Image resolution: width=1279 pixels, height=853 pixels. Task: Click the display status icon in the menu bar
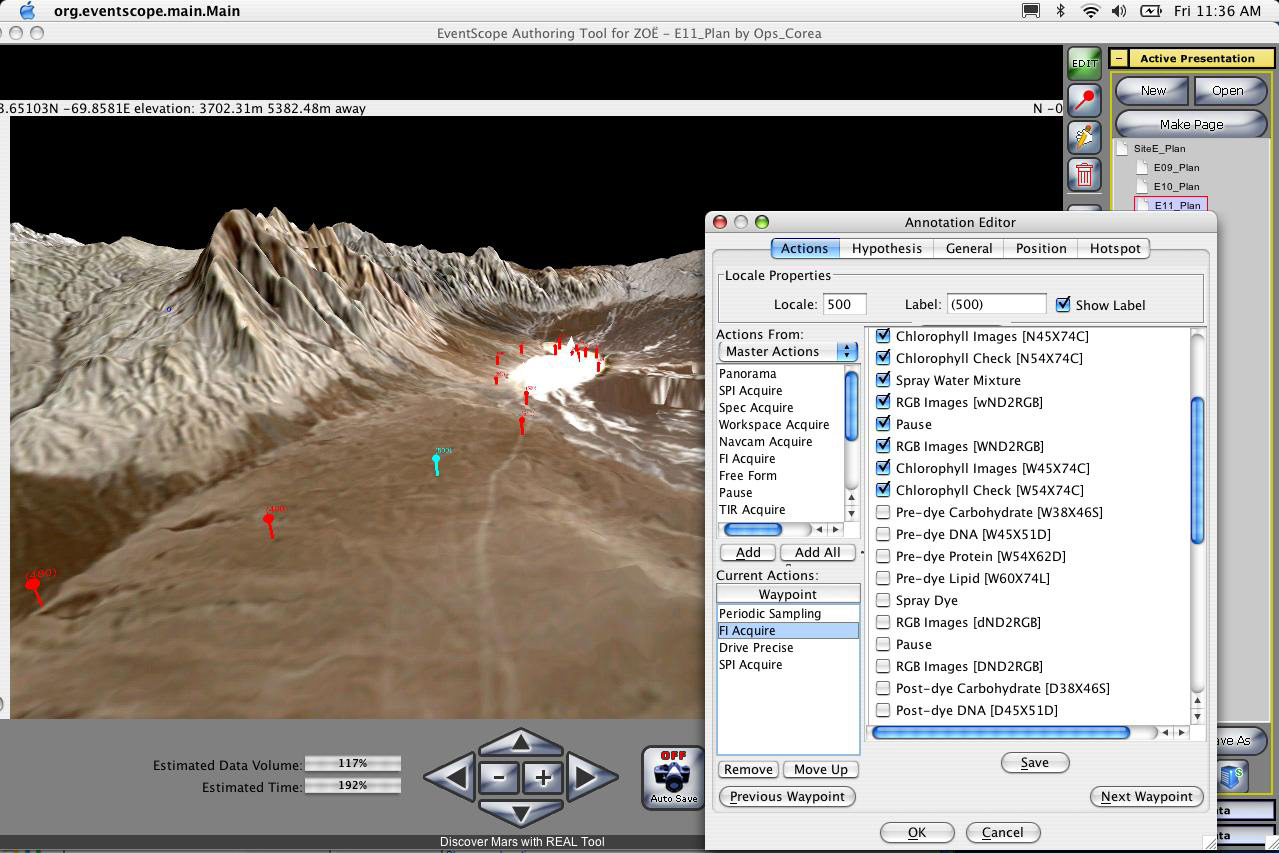pos(1030,11)
